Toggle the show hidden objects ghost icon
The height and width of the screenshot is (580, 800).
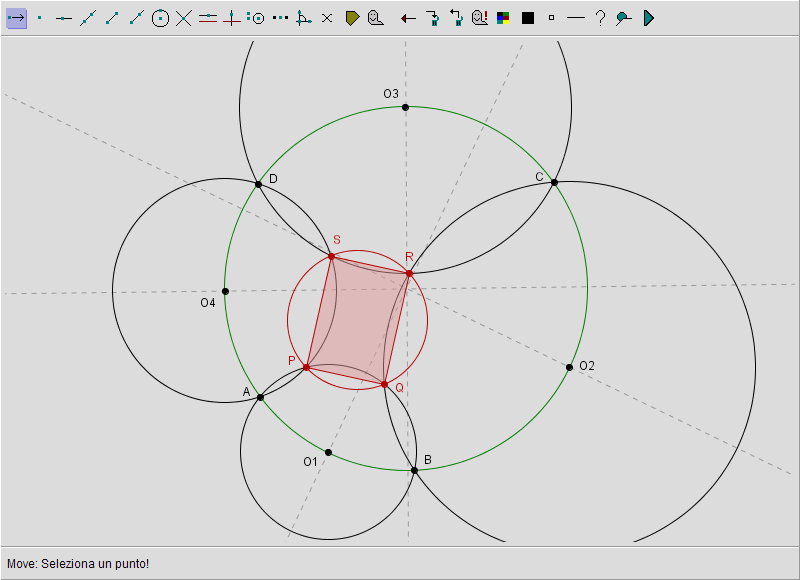(x=480, y=18)
